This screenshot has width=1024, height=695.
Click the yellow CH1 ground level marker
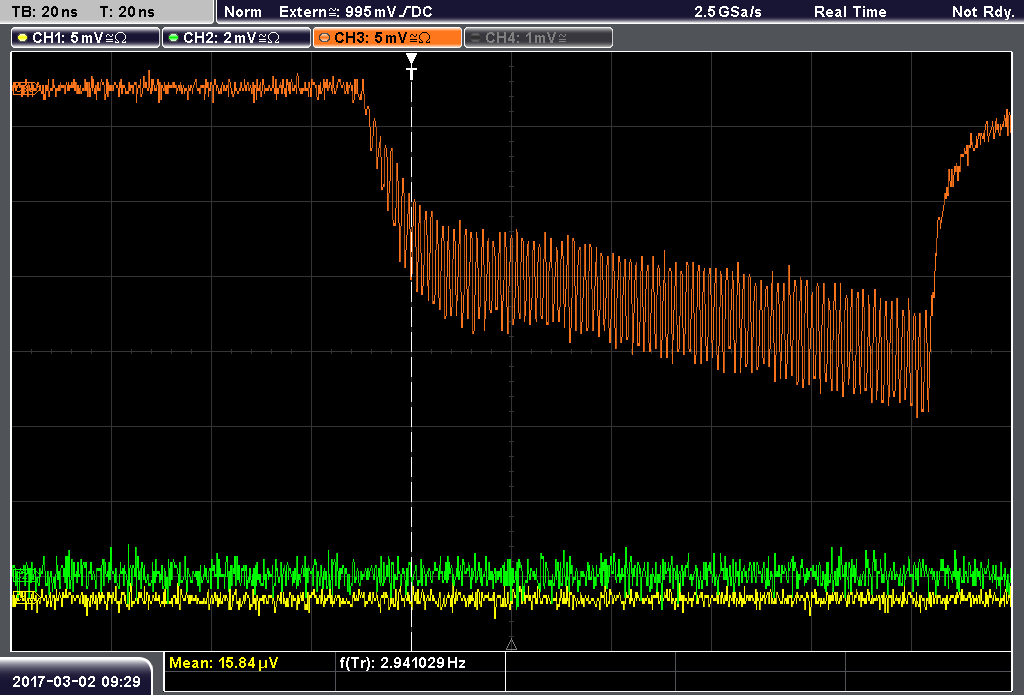coord(24,597)
